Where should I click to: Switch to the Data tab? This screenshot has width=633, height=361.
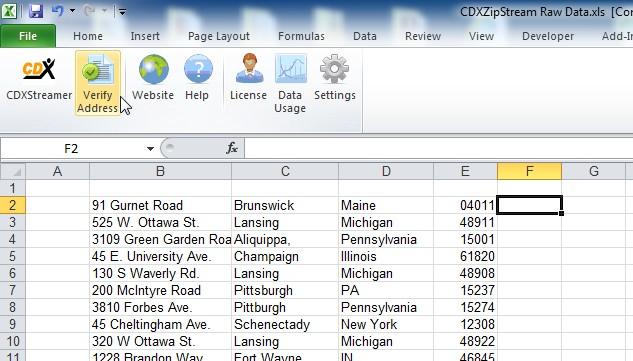click(365, 36)
